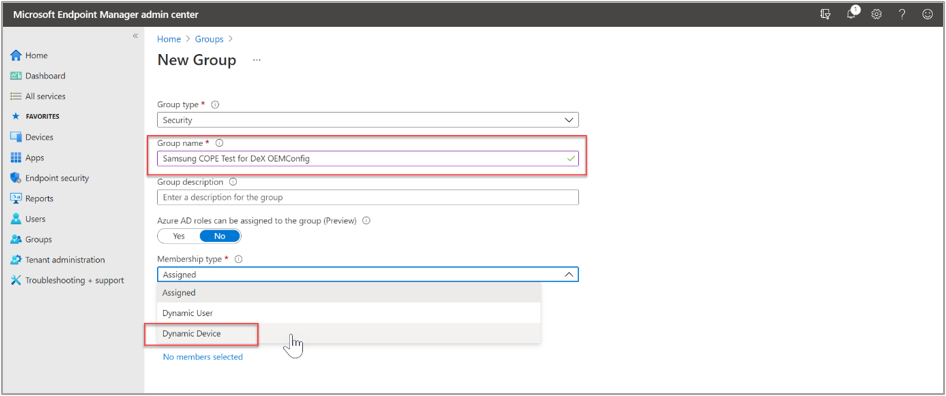Open the settings gear icon
Image resolution: width=946 pixels, height=396 pixels.
tap(877, 14)
